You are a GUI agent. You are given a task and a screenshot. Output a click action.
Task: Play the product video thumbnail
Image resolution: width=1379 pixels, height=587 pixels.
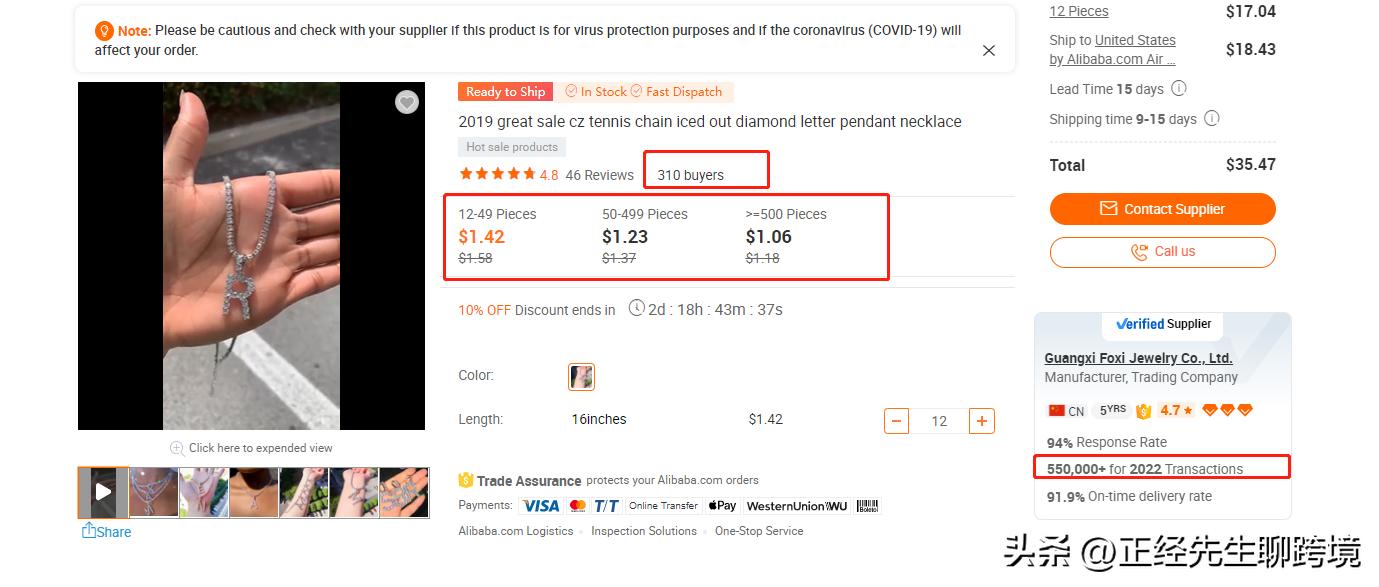(x=103, y=492)
